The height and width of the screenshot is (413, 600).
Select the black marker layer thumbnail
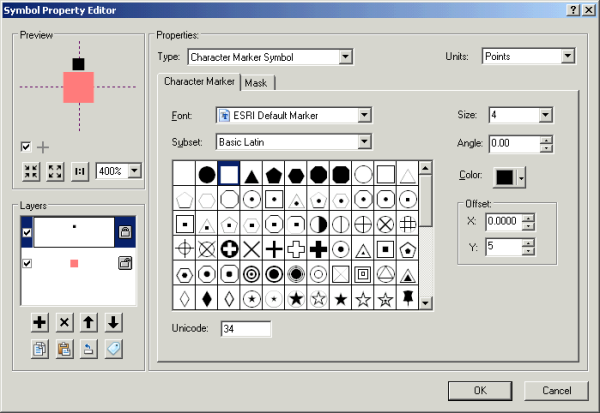[x=74, y=232]
